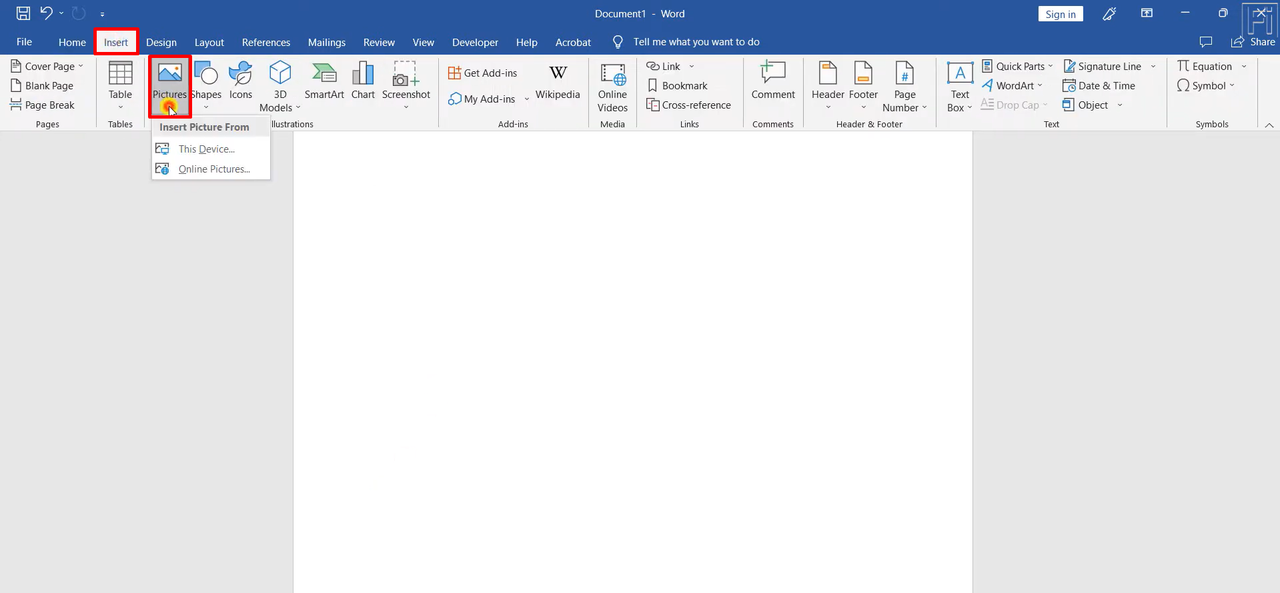
Task: Open the Equation menu
Action: [1211, 66]
